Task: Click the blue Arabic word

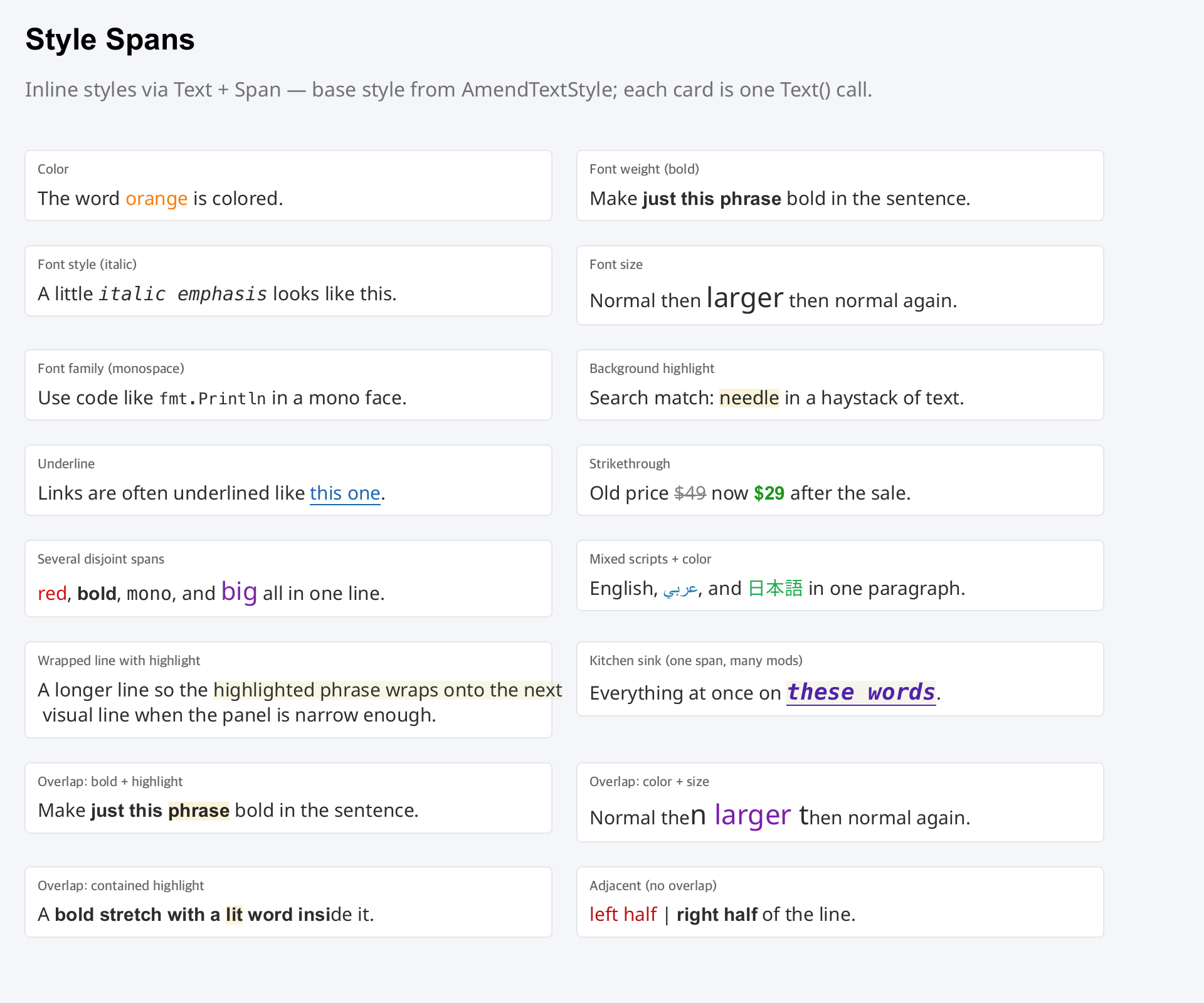Action: (x=680, y=589)
